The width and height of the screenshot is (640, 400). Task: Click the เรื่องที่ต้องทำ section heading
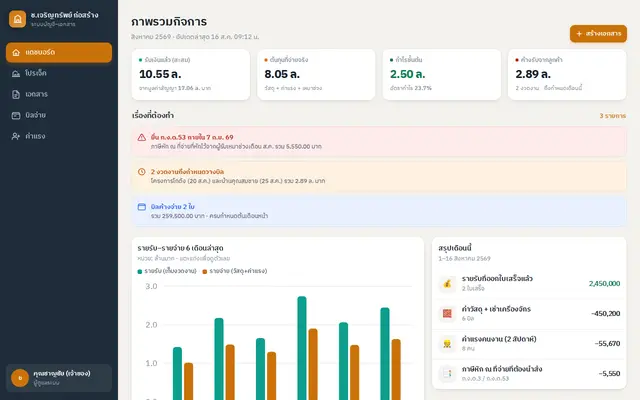pyautogui.click(x=153, y=116)
